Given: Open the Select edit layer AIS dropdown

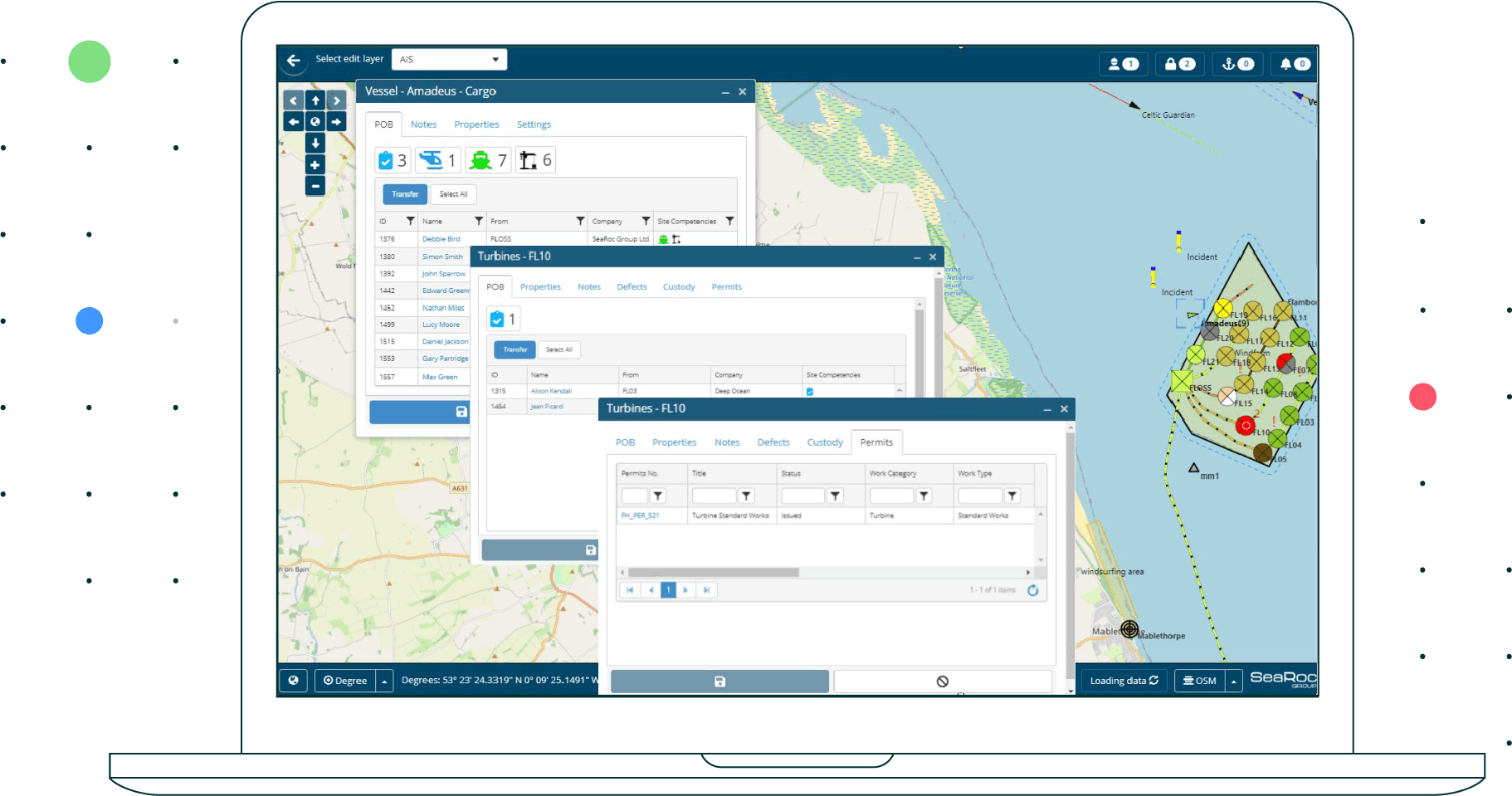Looking at the screenshot, I should tap(449, 60).
